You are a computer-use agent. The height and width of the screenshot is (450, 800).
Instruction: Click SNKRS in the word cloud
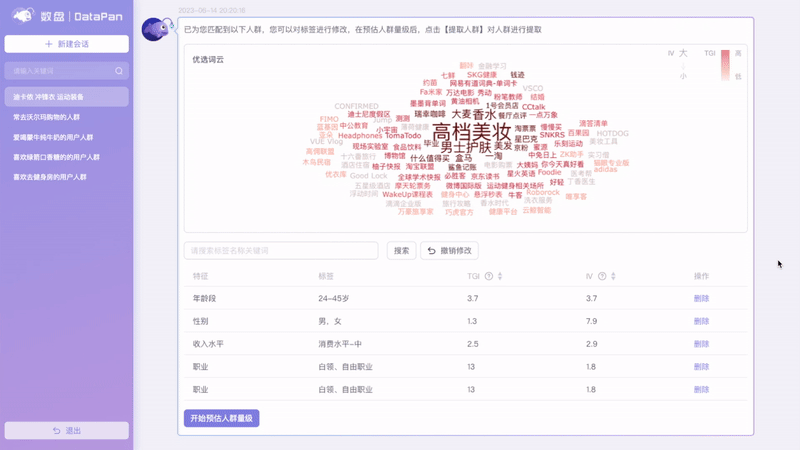pos(552,135)
